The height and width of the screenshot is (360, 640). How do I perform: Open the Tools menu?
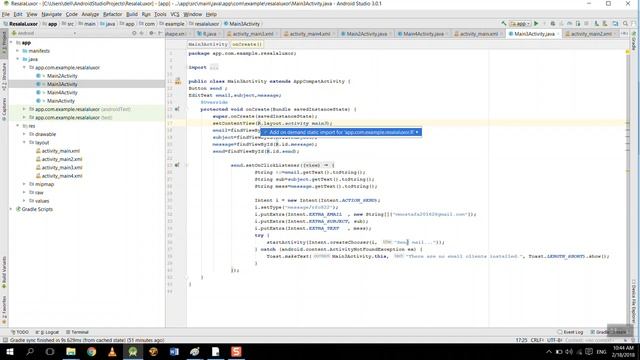(x=160, y=14)
